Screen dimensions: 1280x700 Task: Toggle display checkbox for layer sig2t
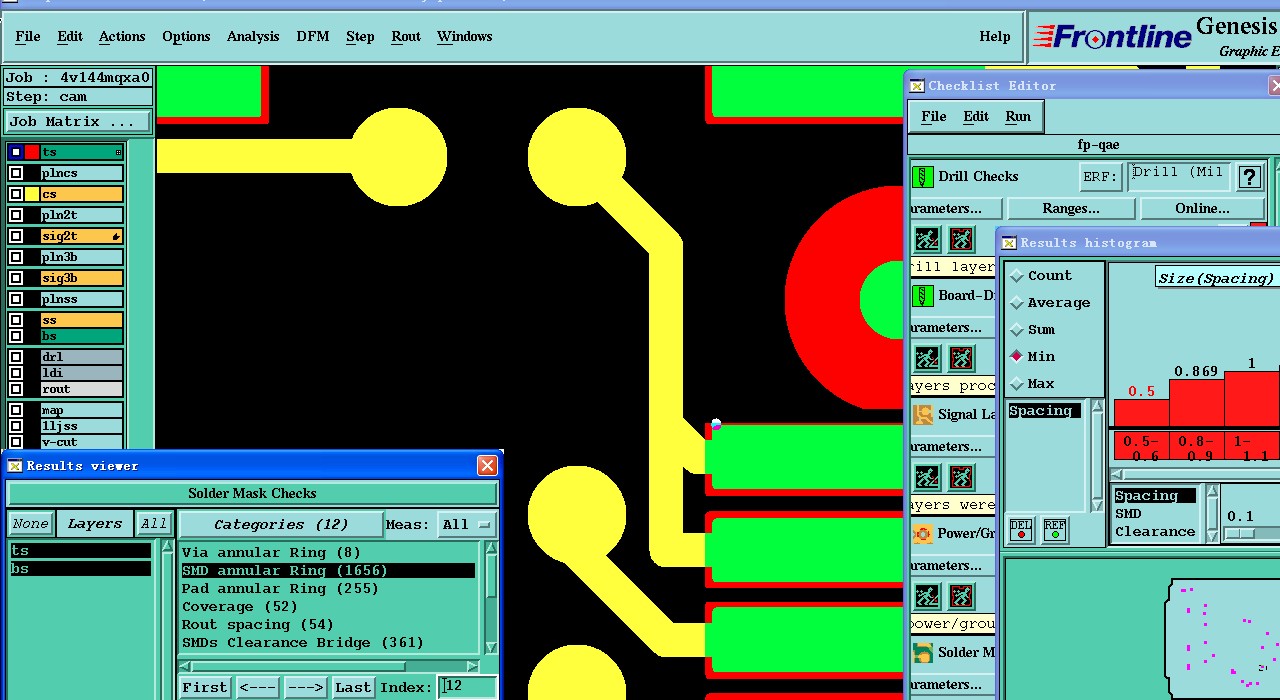(x=16, y=236)
